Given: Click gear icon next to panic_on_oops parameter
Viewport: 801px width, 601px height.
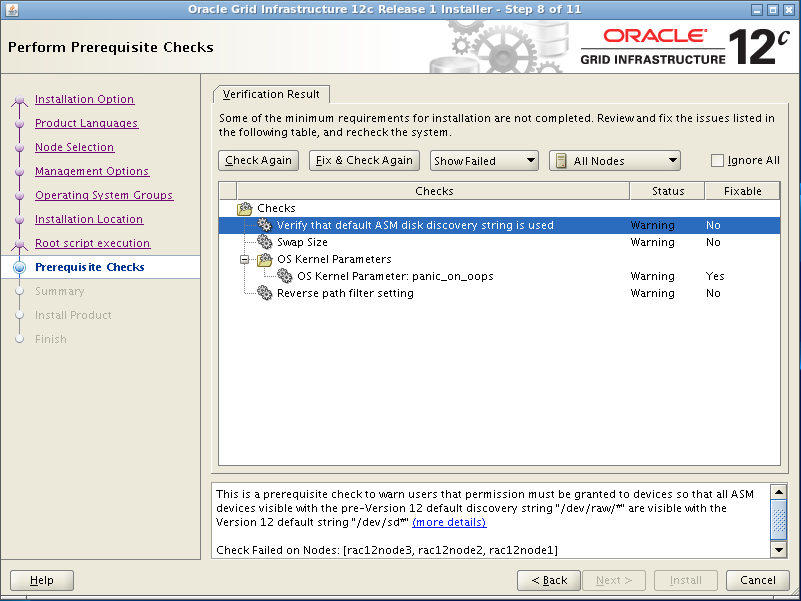Looking at the screenshot, I should [285, 276].
